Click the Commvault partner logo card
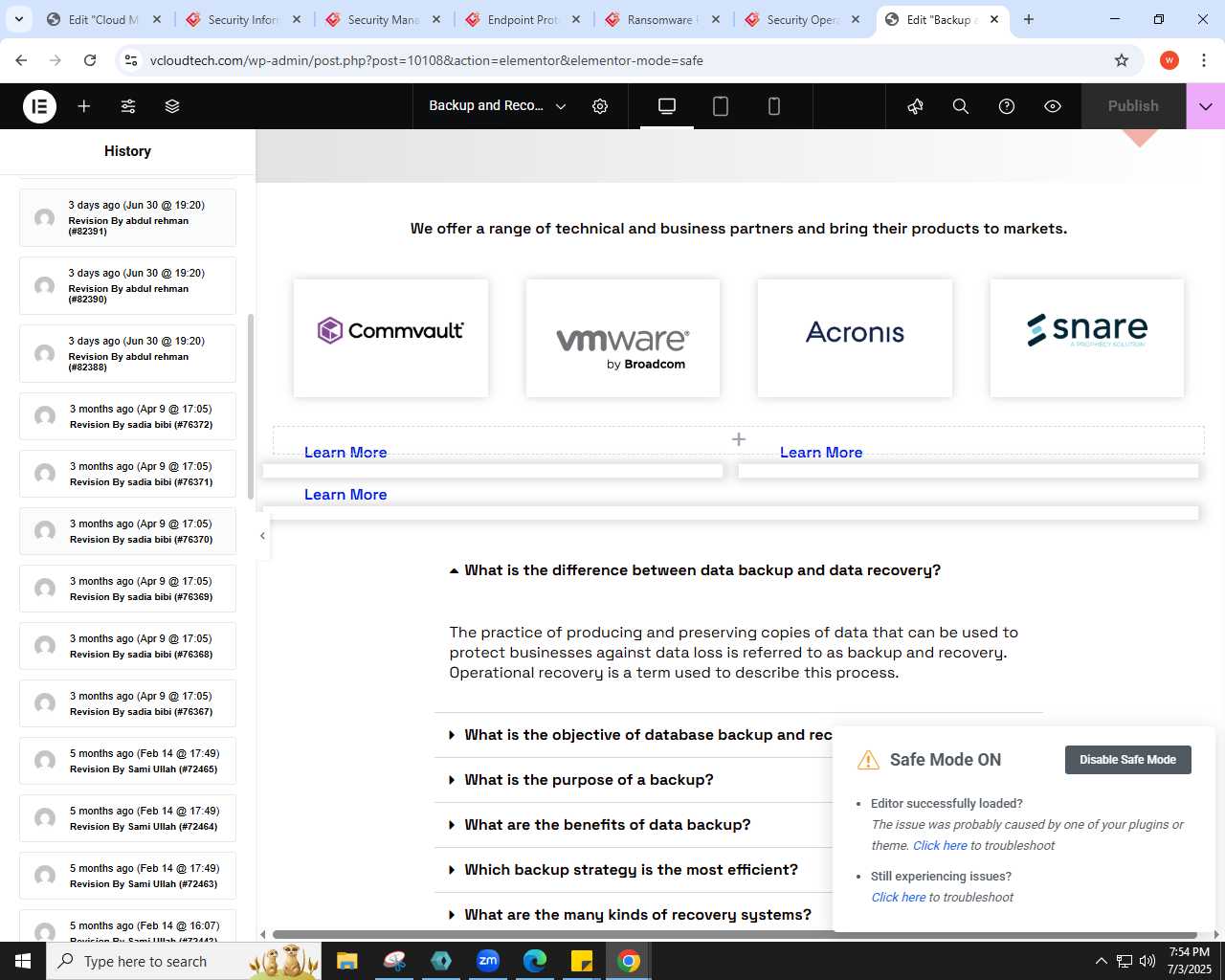This screenshot has width=1225, height=980. (x=390, y=338)
